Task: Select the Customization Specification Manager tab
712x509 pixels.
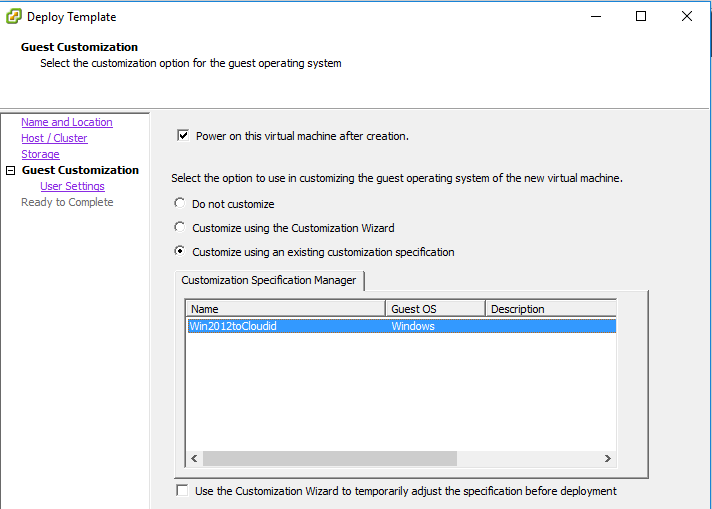Action: pos(269,280)
